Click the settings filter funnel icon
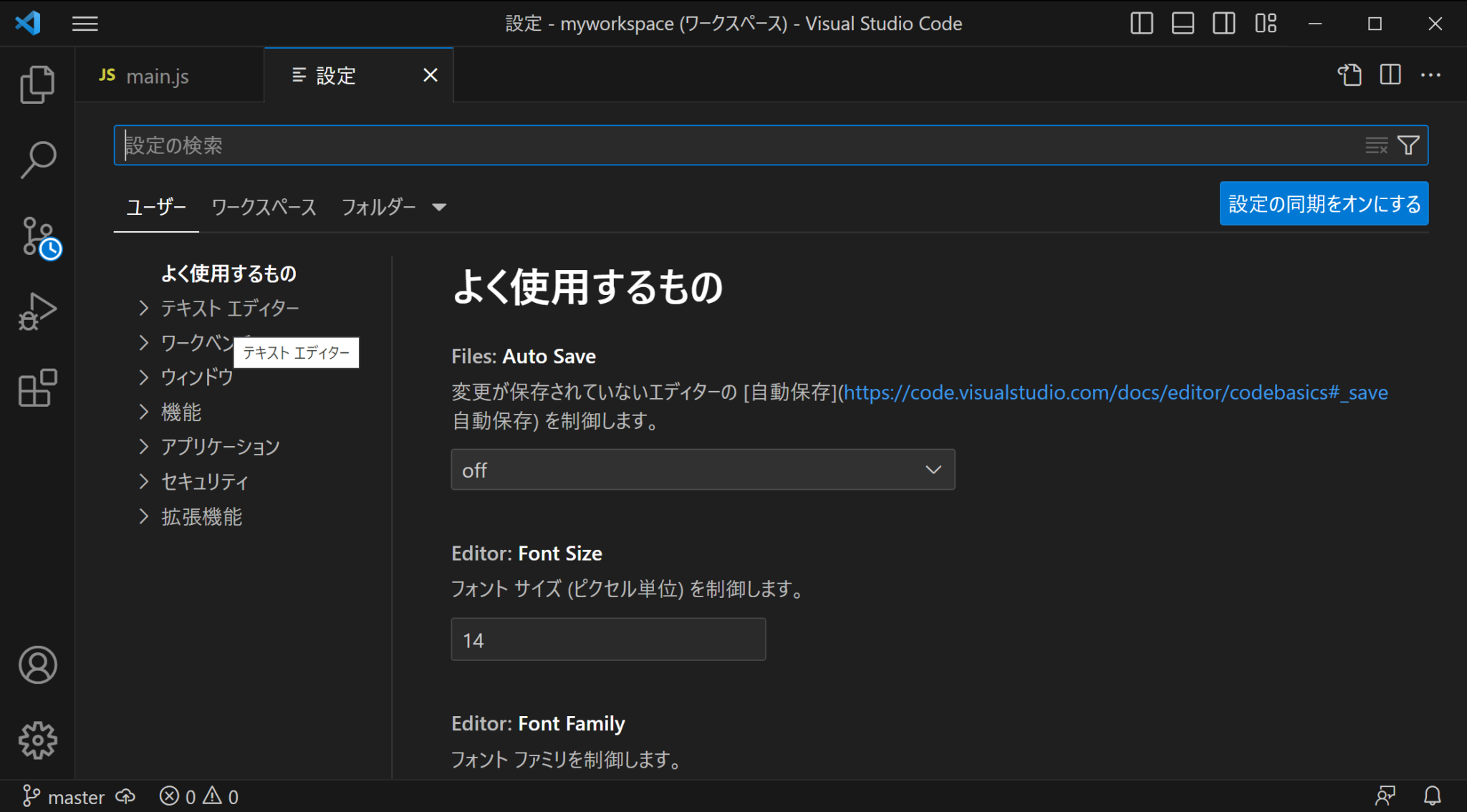 click(x=1408, y=145)
